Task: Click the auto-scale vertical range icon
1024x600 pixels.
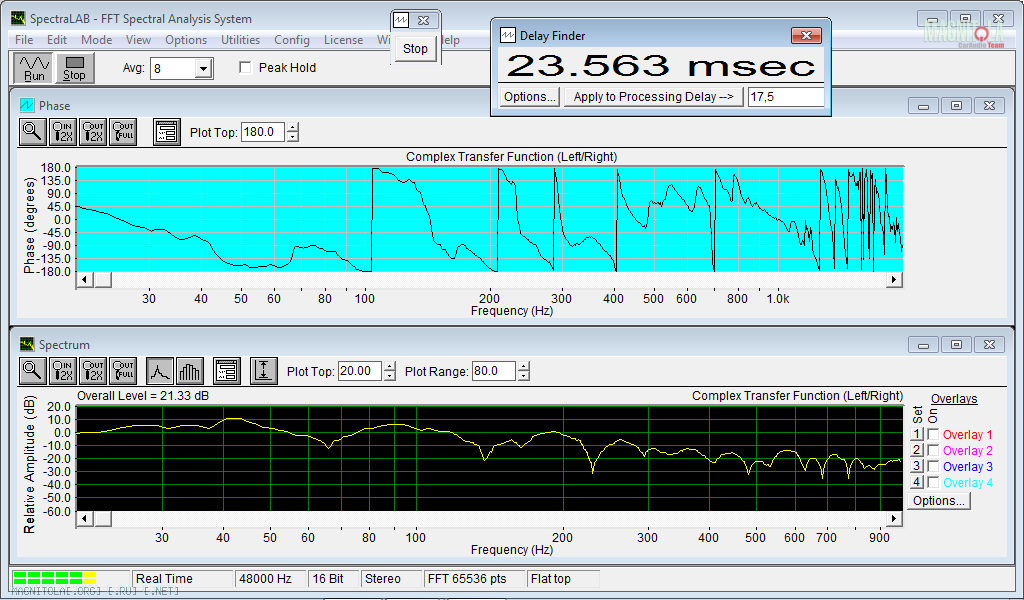Action: 263,371
